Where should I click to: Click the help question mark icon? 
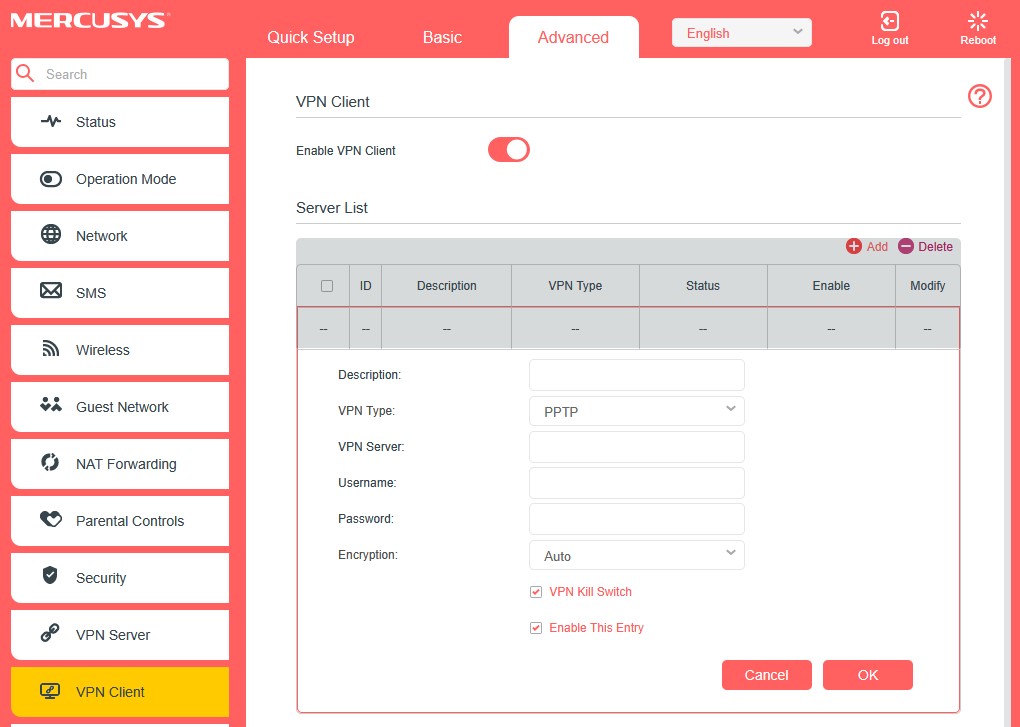coord(979,96)
